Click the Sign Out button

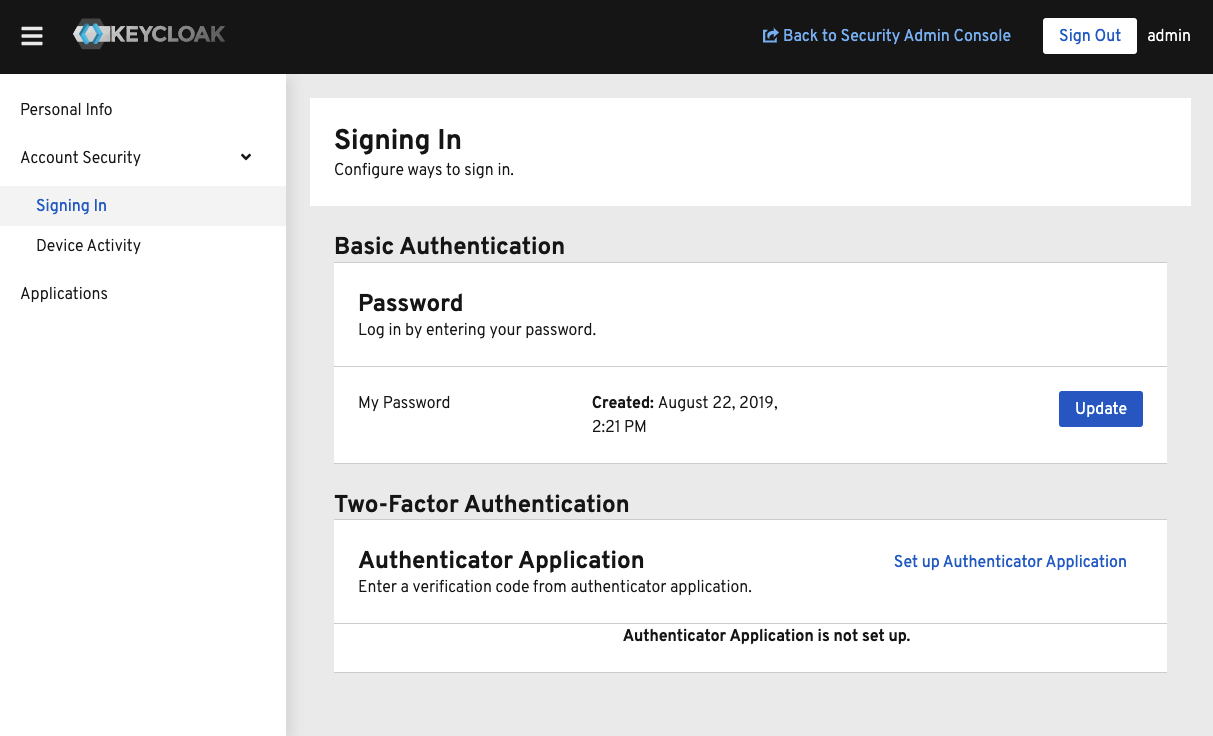(1089, 35)
